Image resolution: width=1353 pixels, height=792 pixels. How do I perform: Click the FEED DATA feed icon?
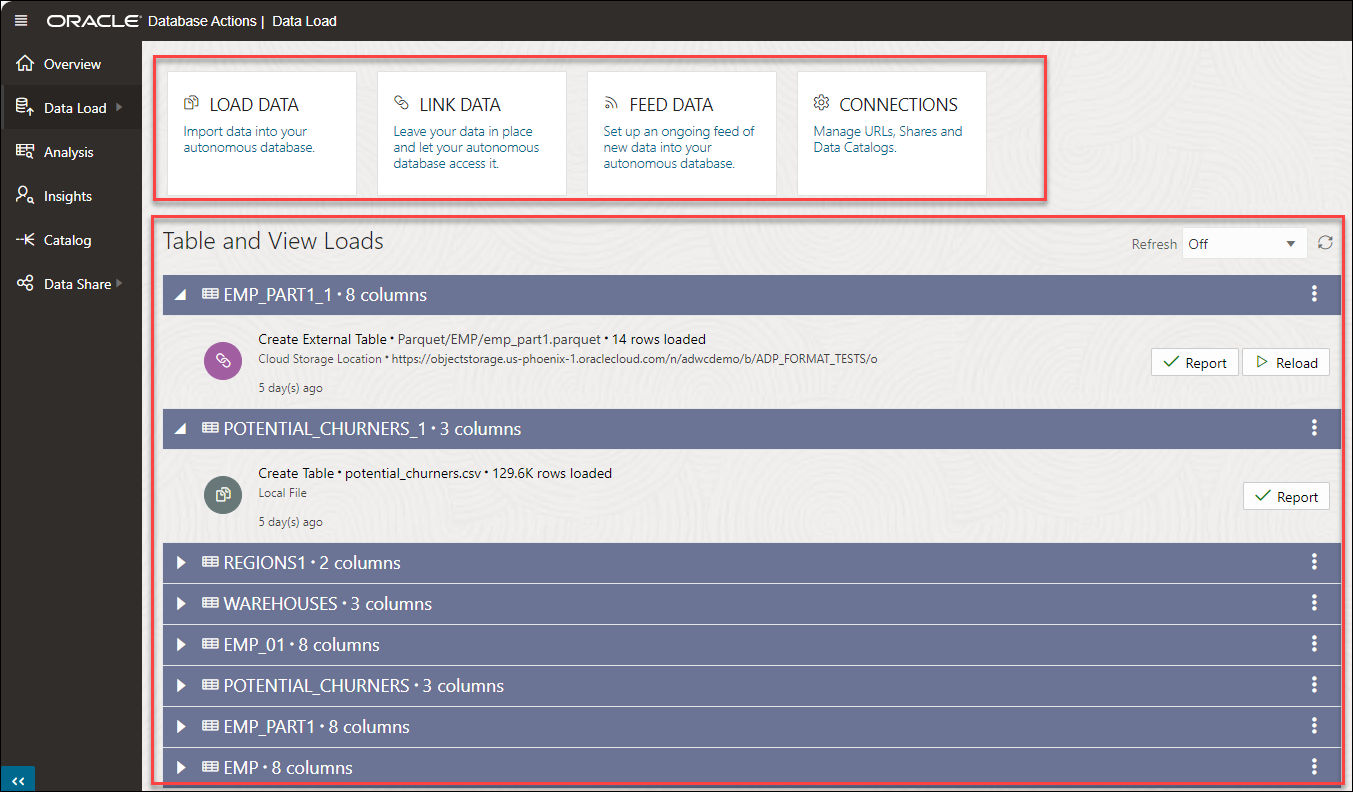pos(612,103)
